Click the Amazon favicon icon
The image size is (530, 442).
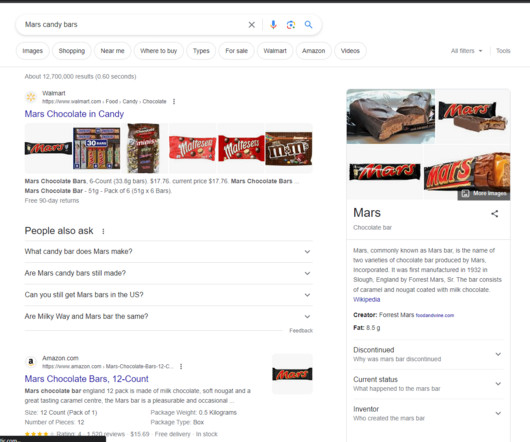coord(31,362)
